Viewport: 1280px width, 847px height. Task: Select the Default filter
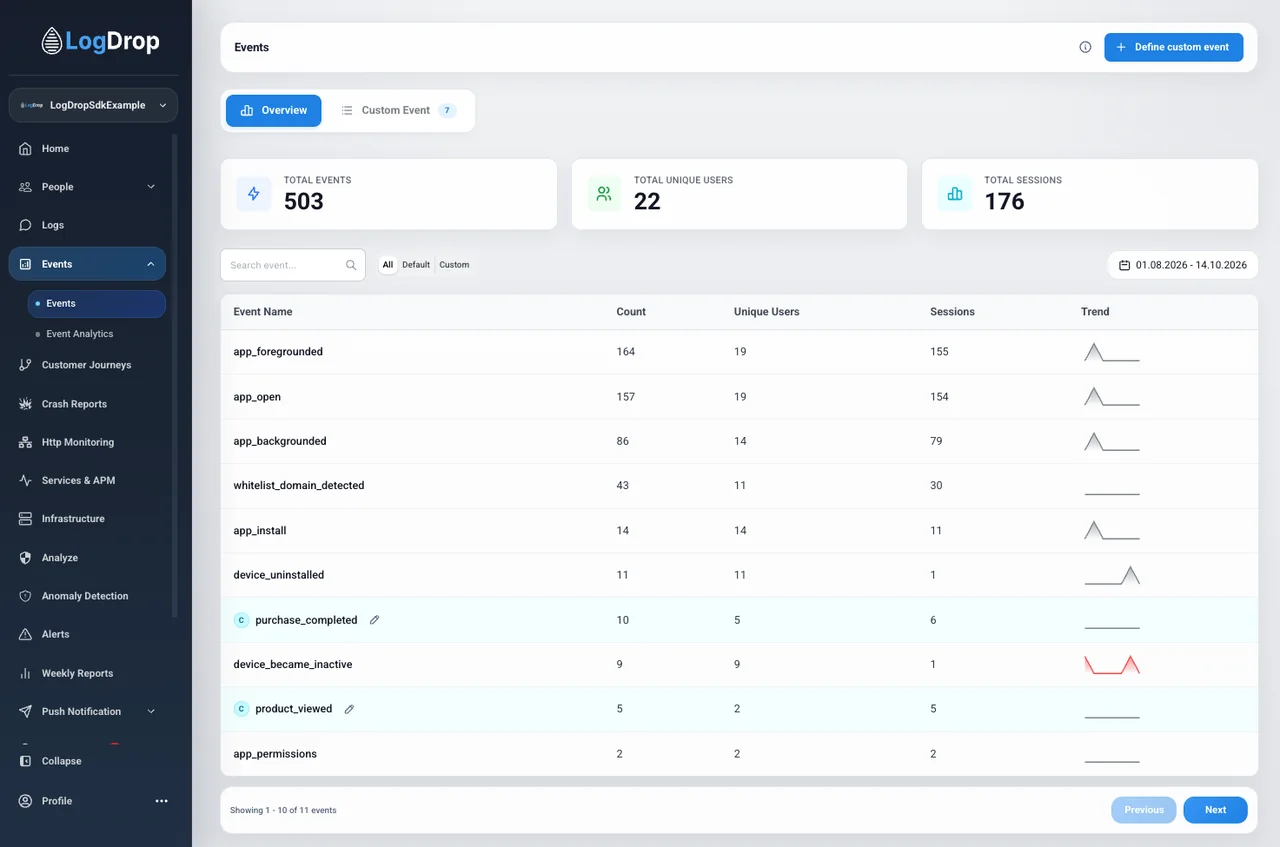(x=416, y=265)
